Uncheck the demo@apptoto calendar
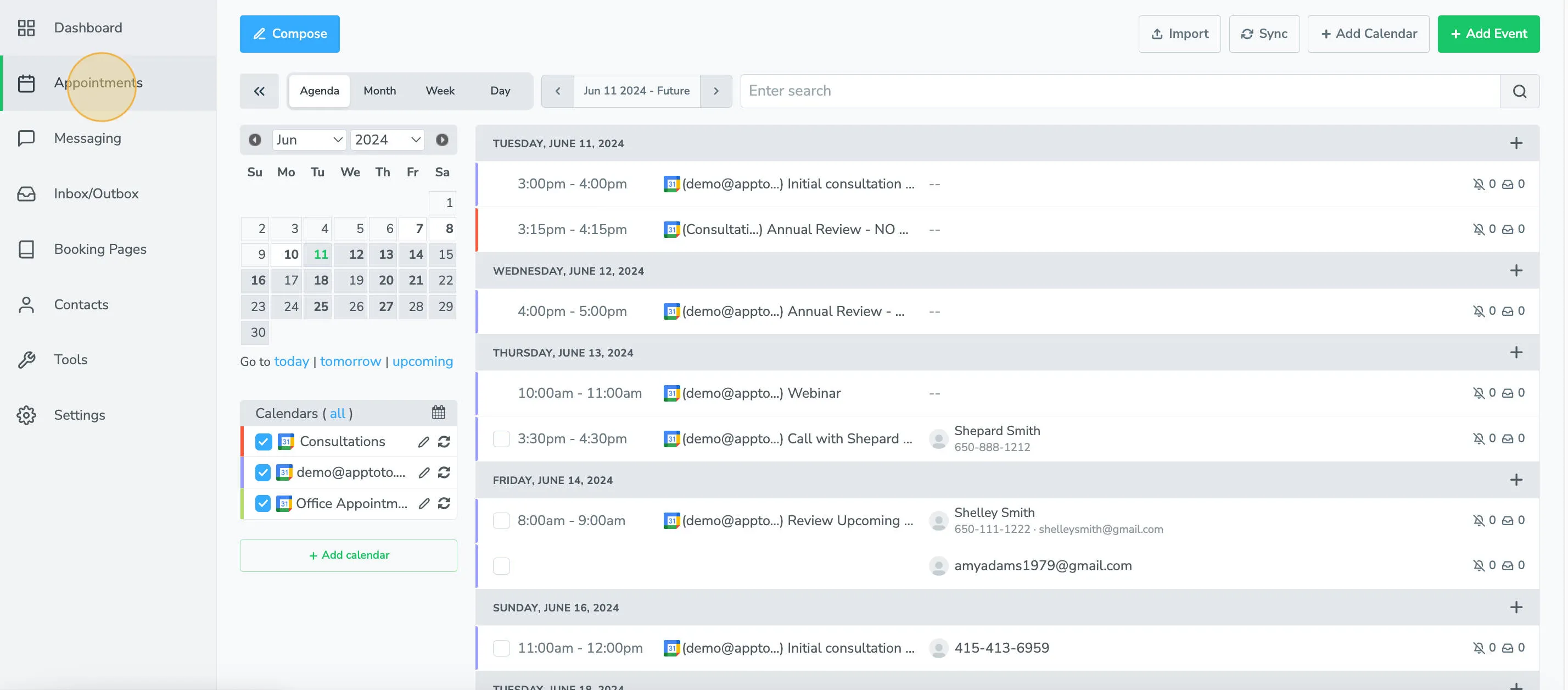1568x690 pixels. [x=263, y=472]
